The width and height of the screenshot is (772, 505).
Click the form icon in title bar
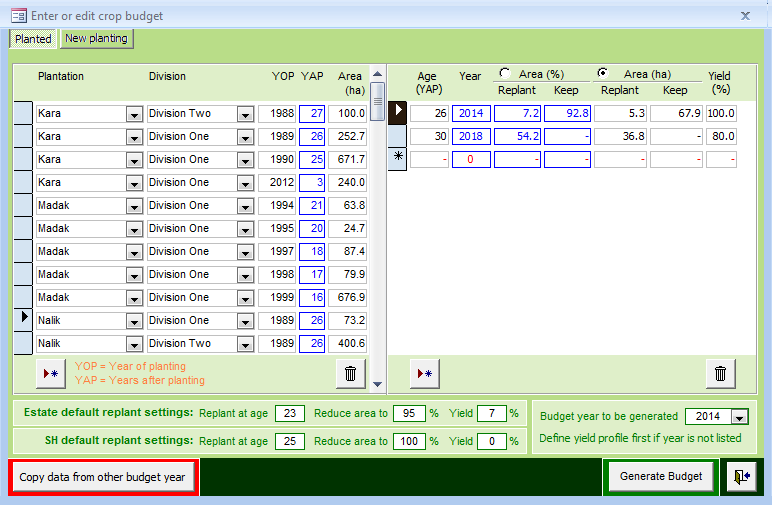pyautogui.click(x=19, y=16)
